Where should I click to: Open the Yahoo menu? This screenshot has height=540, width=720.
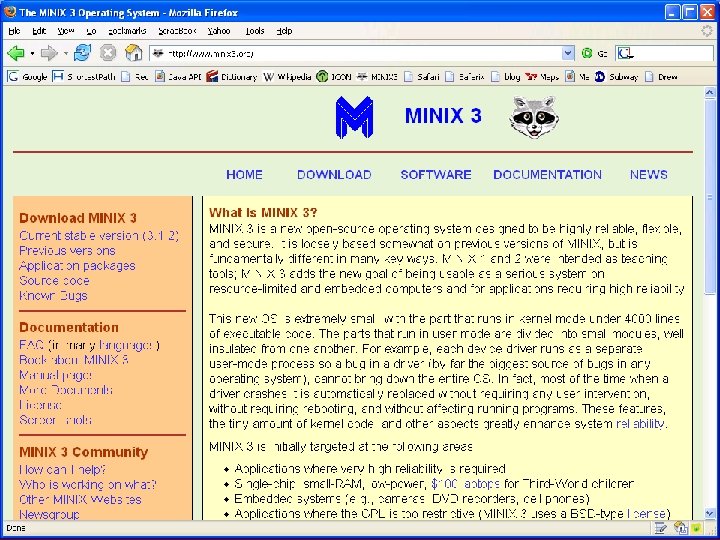pyautogui.click(x=219, y=31)
